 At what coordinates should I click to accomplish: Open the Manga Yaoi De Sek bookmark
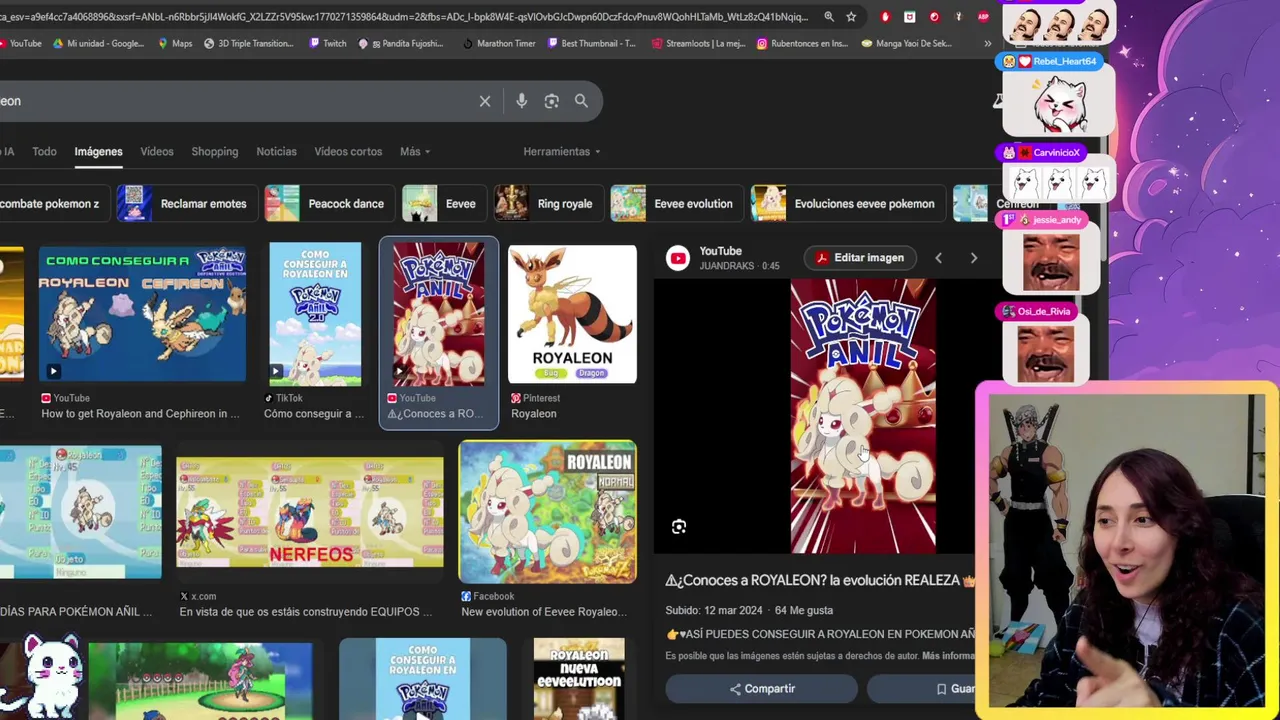(x=906, y=44)
